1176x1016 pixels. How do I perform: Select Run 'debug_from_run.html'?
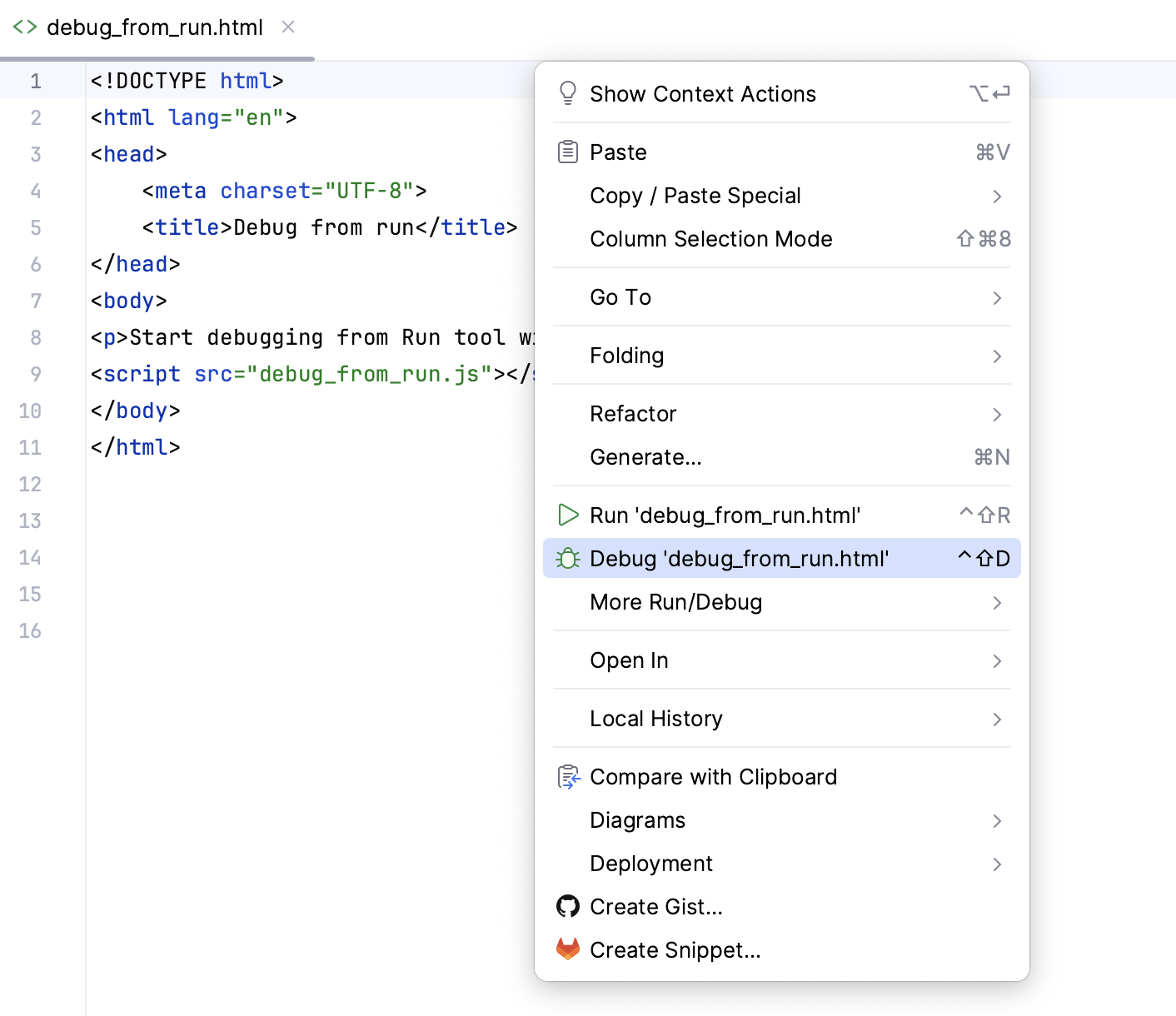coord(725,515)
